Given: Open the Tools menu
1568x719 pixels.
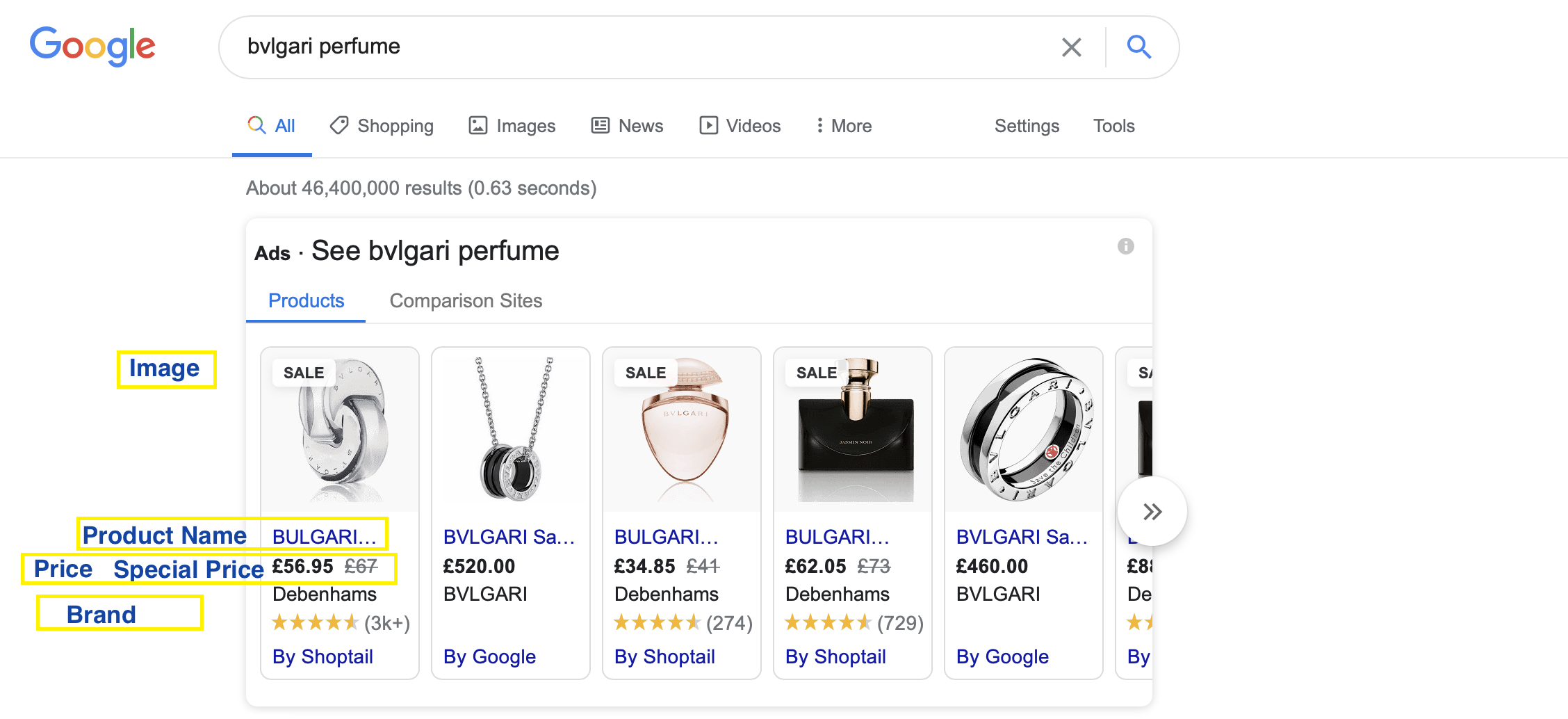Looking at the screenshot, I should click(x=1113, y=126).
